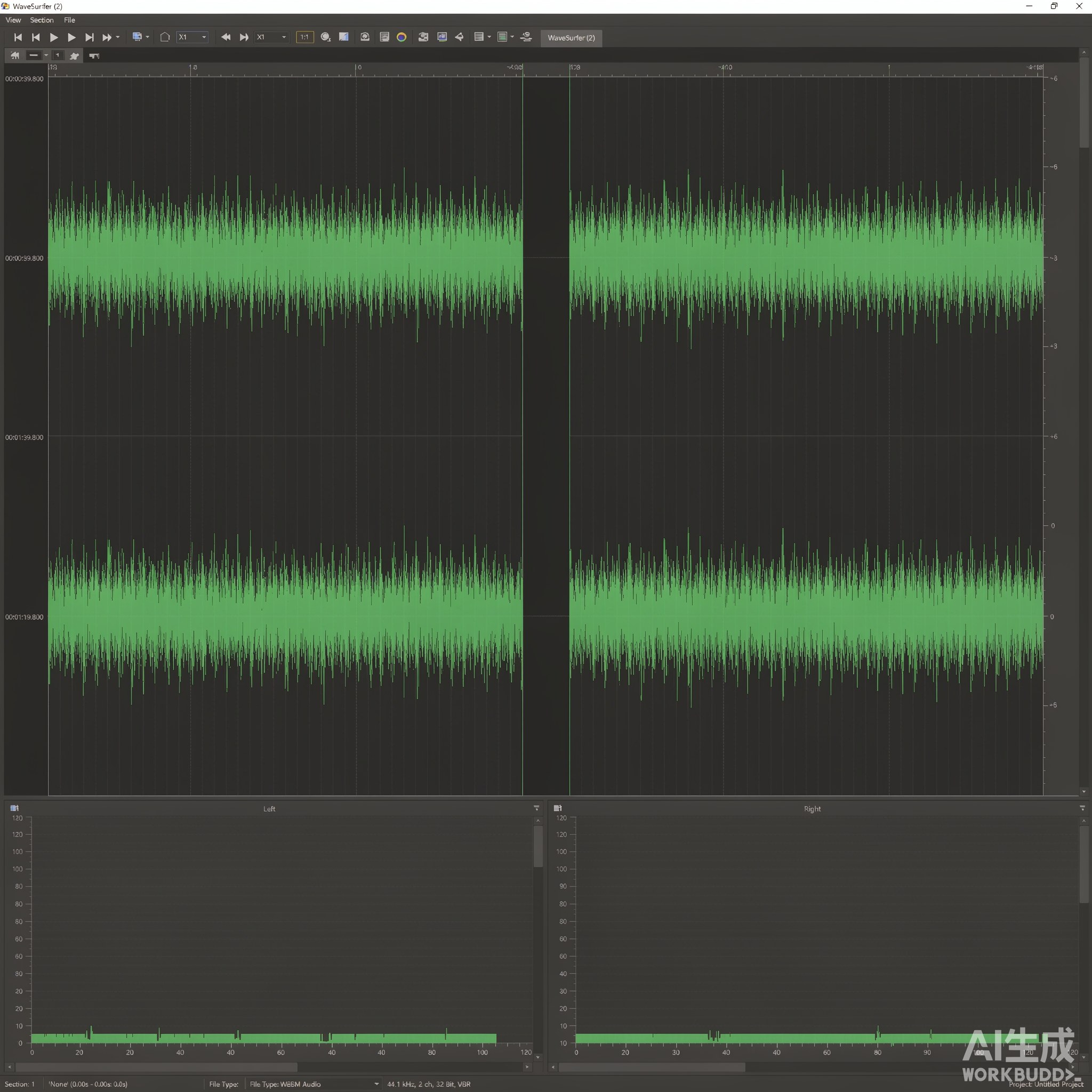Restore down the WaveSurfer window

pyautogui.click(x=1054, y=6)
